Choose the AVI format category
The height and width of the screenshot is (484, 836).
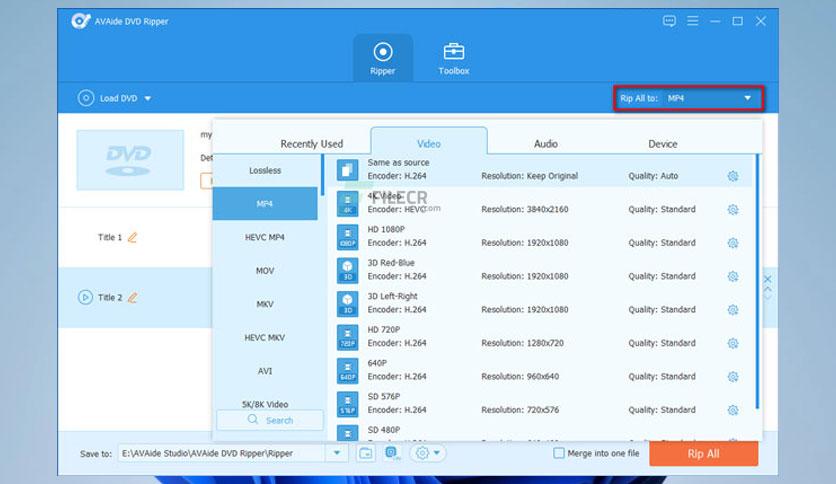265,371
